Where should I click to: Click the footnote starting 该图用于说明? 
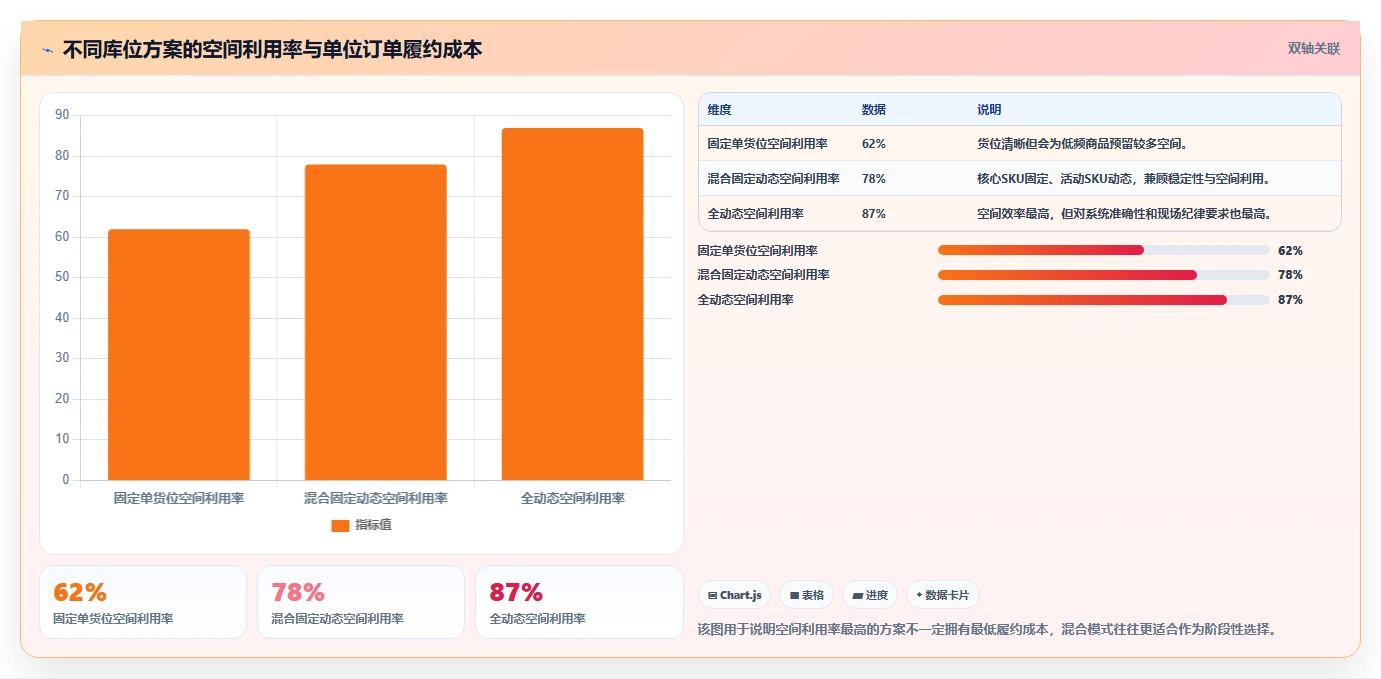(987, 630)
